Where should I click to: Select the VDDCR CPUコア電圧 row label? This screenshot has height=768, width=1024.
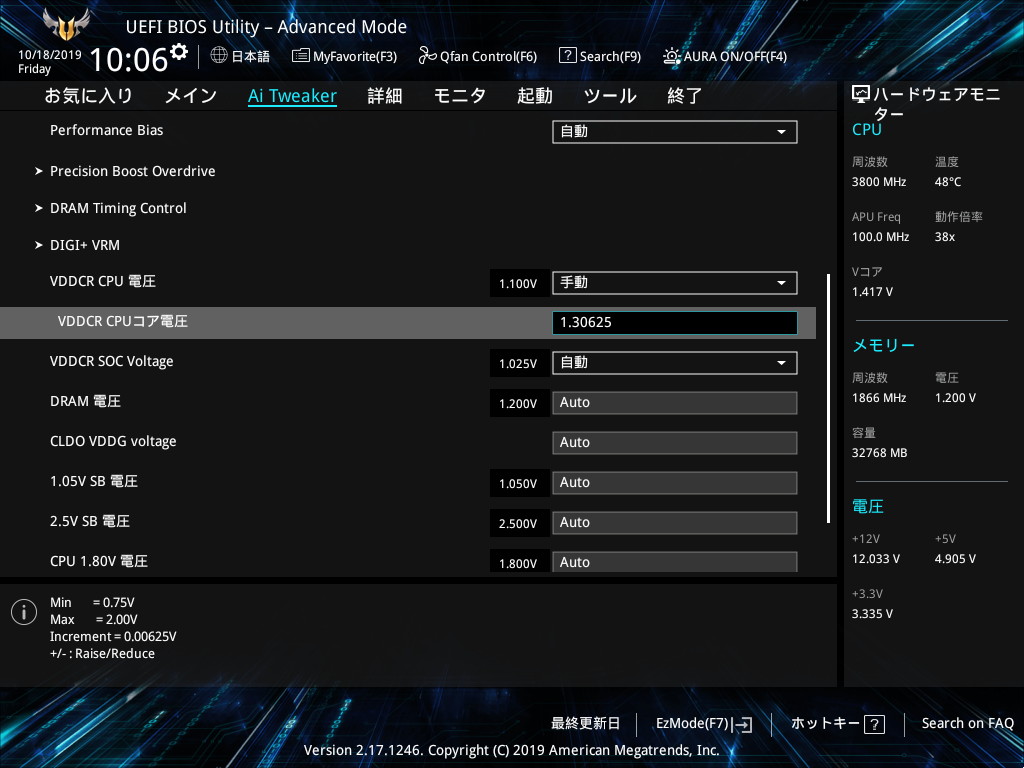(123, 321)
